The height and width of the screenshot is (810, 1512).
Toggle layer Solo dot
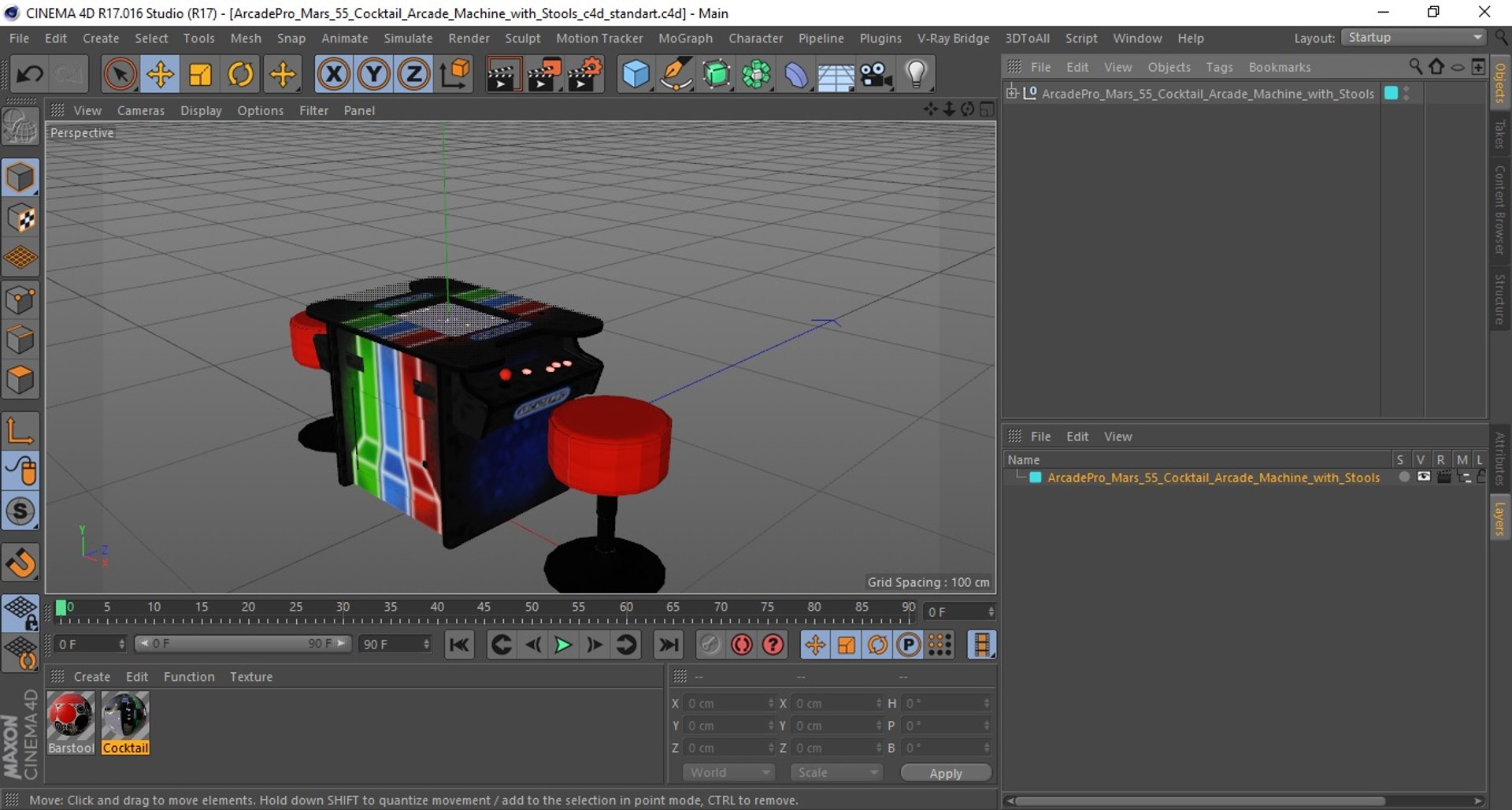1403,477
